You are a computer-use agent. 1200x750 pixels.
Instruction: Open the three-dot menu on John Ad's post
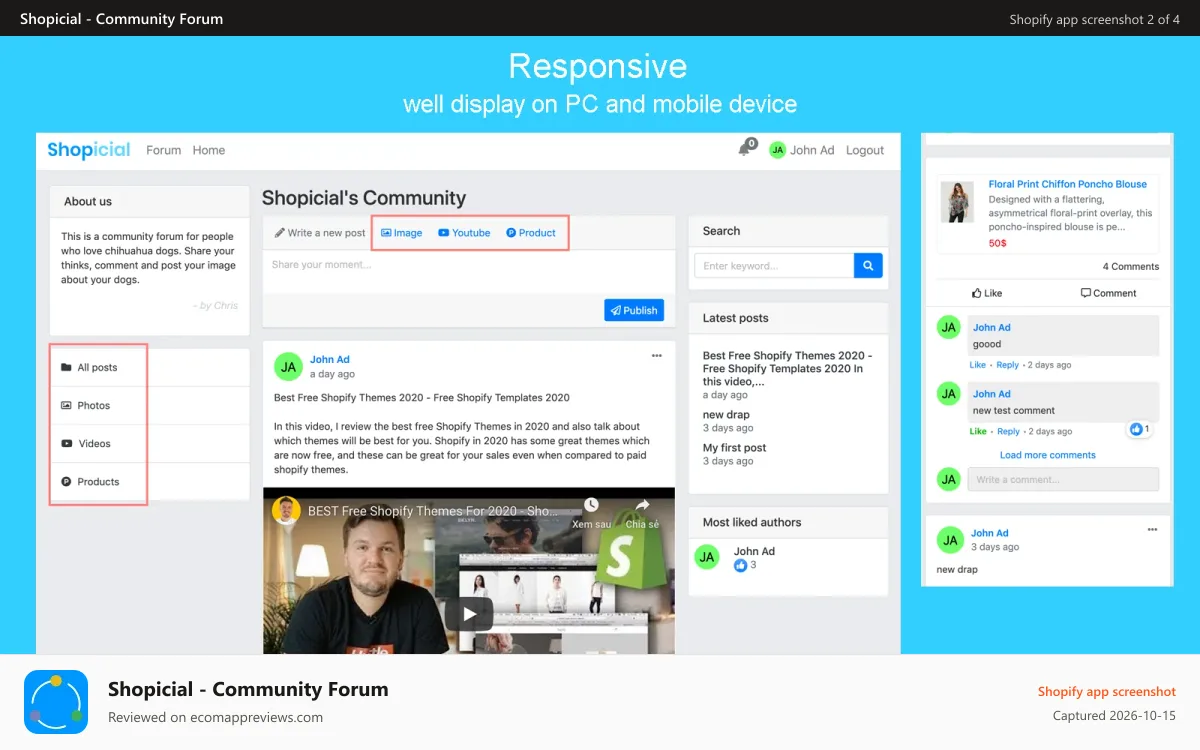(657, 356)
